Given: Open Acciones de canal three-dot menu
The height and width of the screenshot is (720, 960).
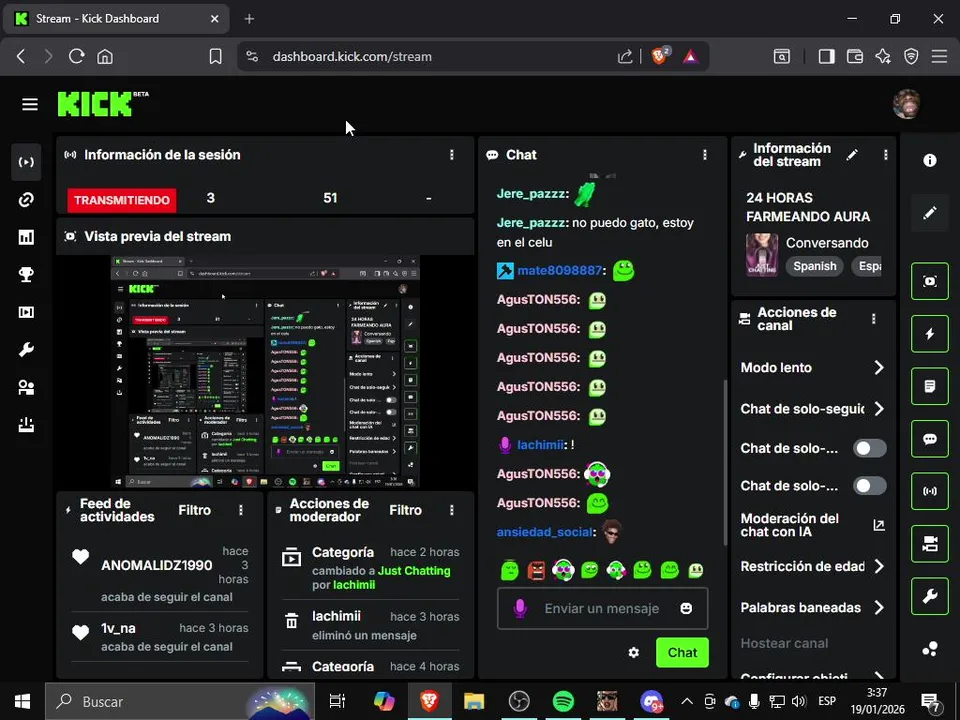Looking at the screenshot, I should (874, 318).
